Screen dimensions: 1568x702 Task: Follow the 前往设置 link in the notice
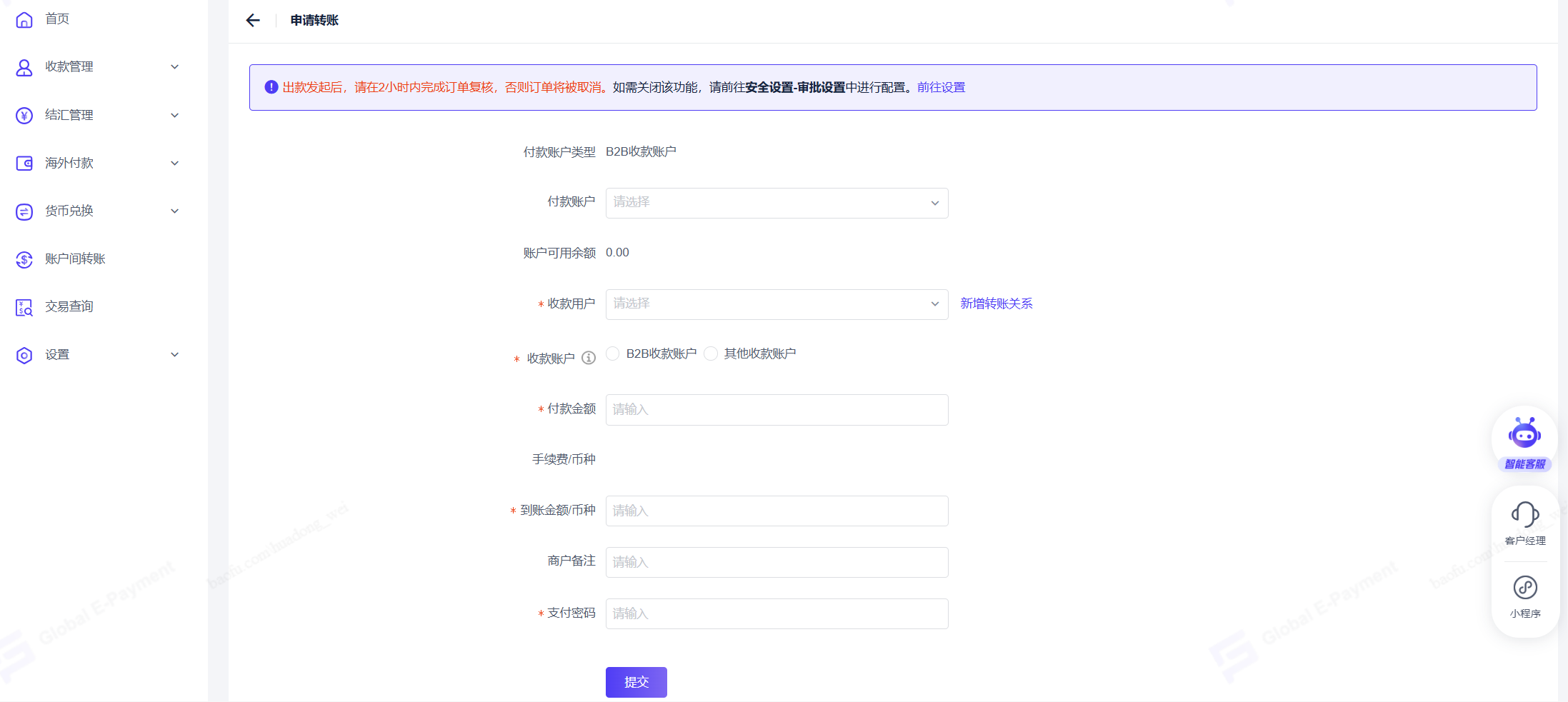941,87
